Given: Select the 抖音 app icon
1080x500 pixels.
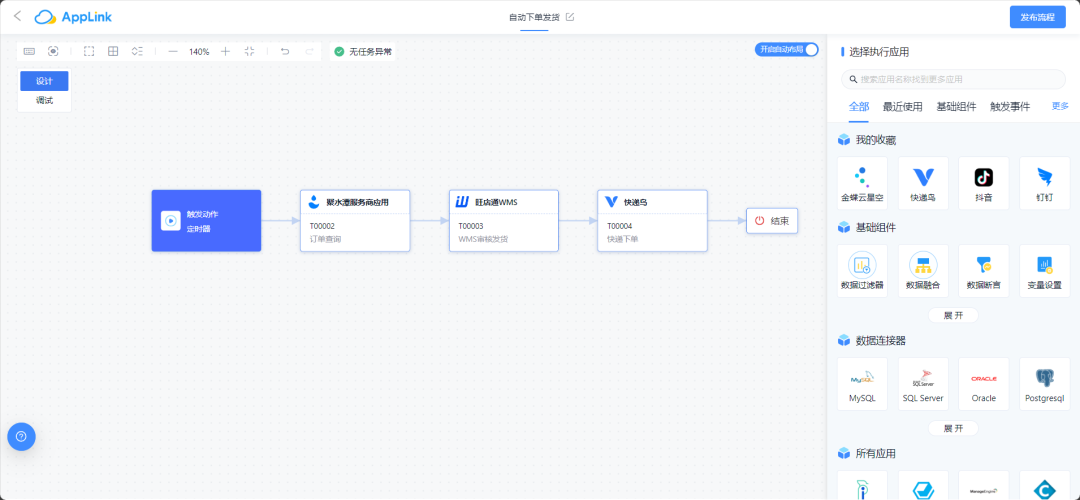Looking at the screenshot, I should click(x=983, y=183).
